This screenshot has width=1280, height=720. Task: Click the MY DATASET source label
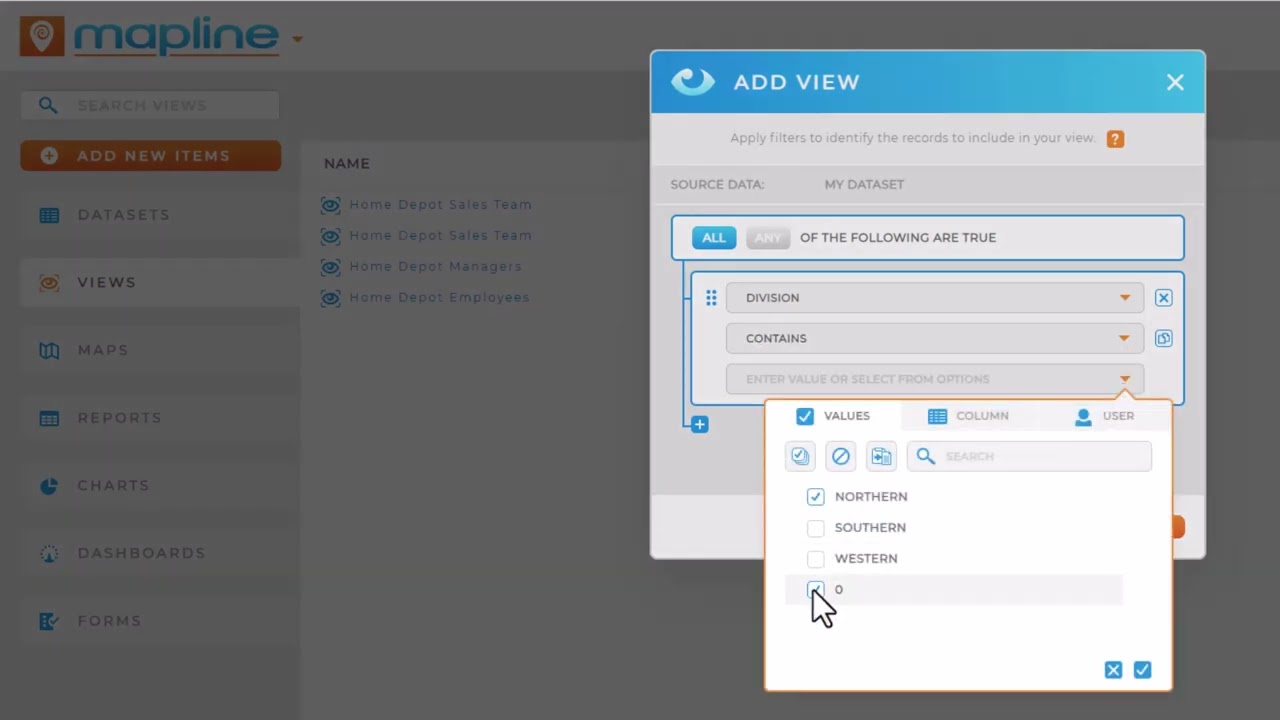[x=864, y=184]
